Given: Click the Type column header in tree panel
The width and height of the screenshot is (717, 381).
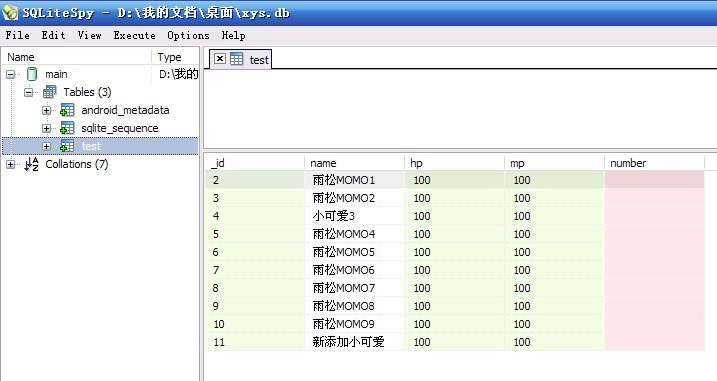Looking at the screenshot, I should 176,57.
